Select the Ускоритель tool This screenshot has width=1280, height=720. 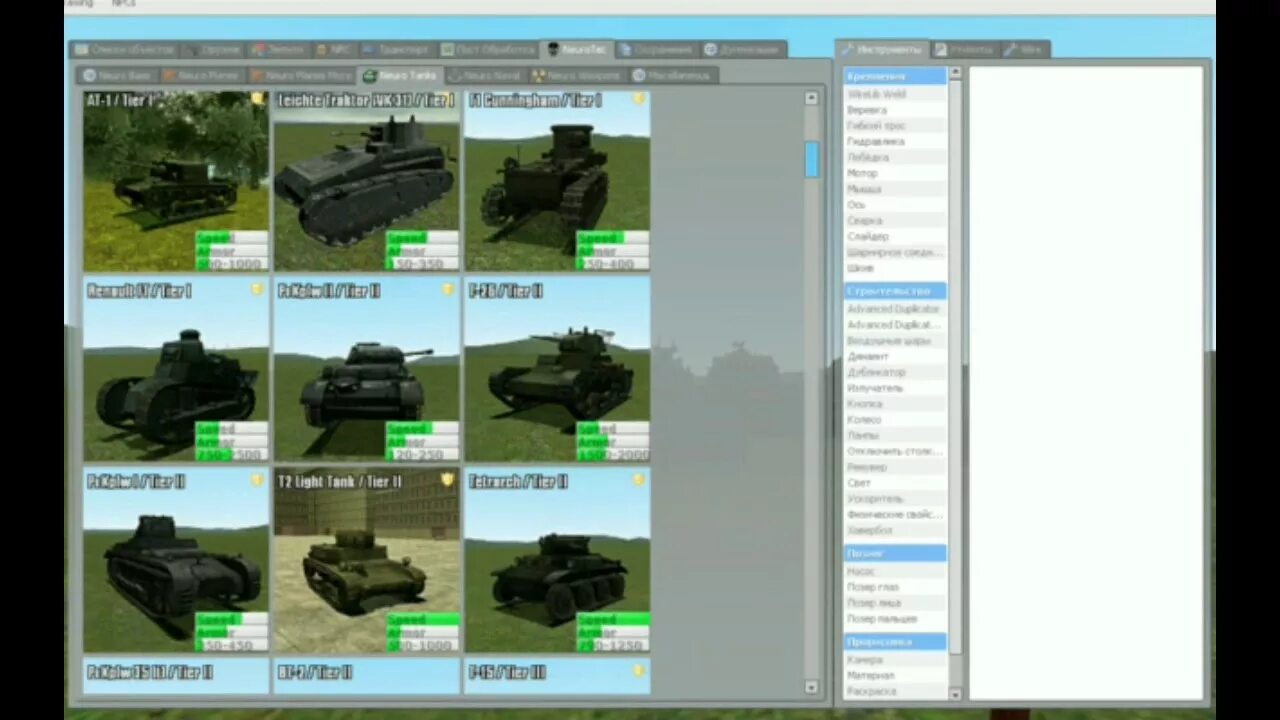[x=895, y=499]
